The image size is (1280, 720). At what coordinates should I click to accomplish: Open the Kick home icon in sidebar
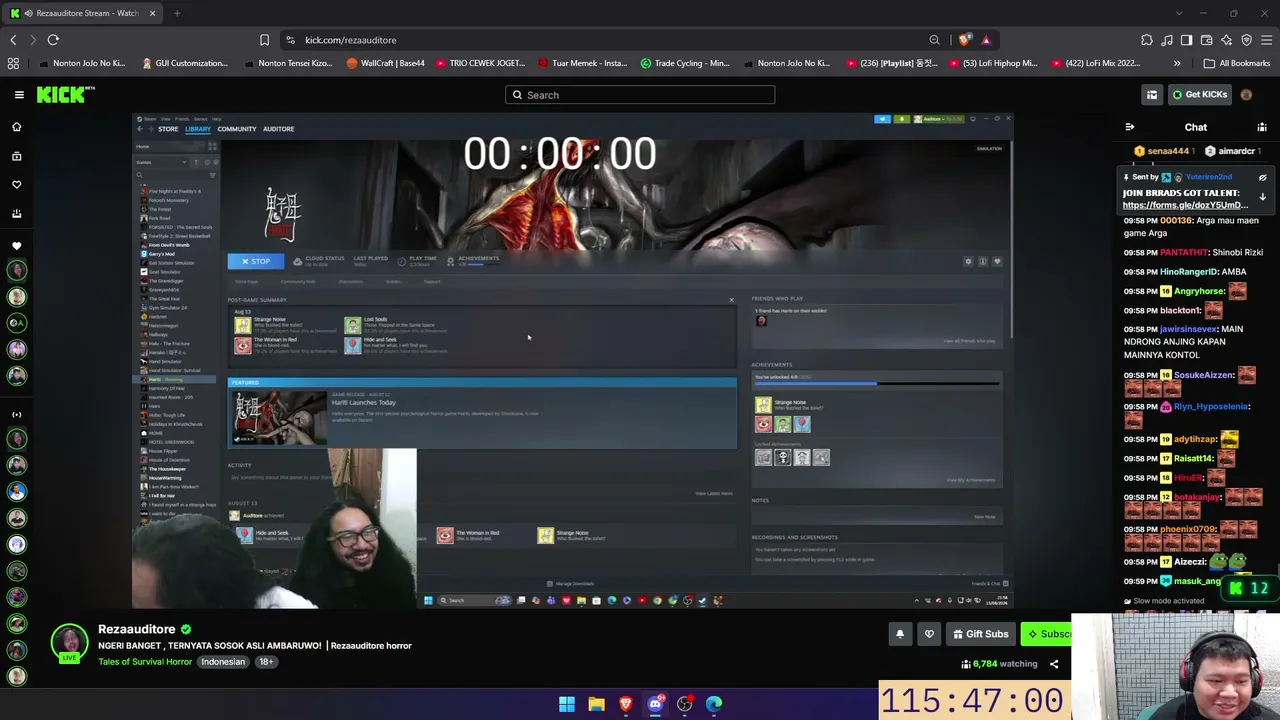(x=16, y=127)
